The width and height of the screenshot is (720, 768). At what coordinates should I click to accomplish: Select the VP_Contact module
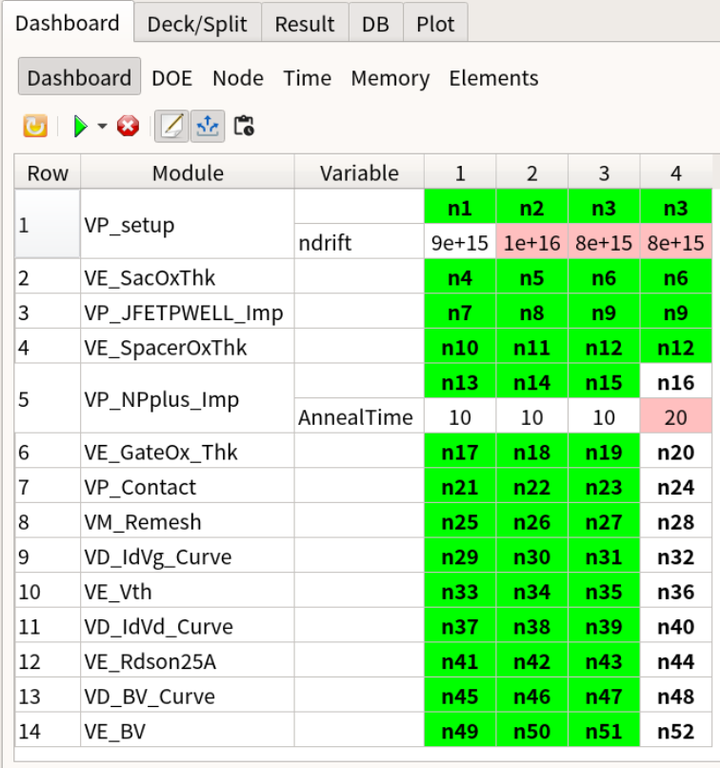click(188, 487)
